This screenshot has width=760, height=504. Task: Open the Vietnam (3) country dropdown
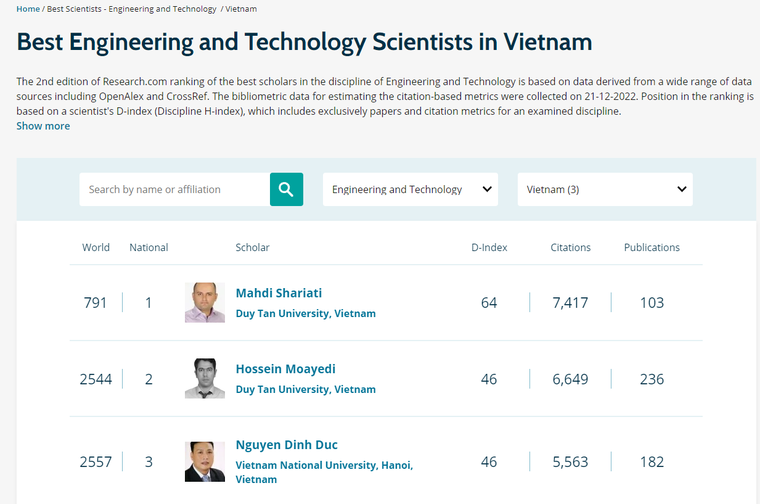point(604,189)
